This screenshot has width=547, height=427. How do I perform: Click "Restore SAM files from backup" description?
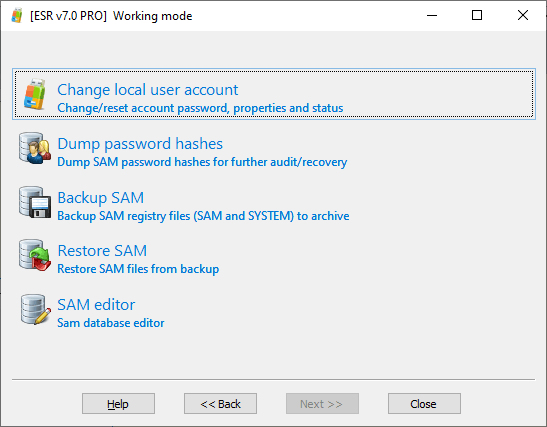click(138, 269)
